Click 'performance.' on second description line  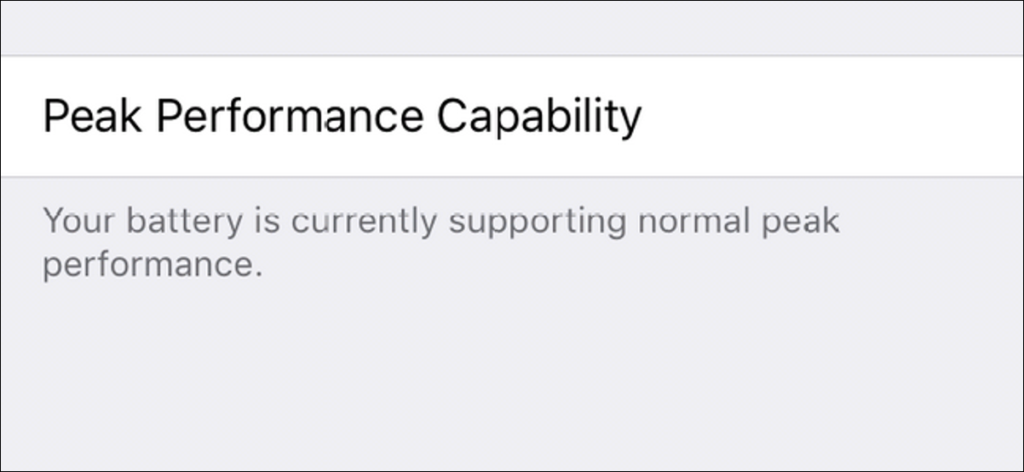click(152, 268)
